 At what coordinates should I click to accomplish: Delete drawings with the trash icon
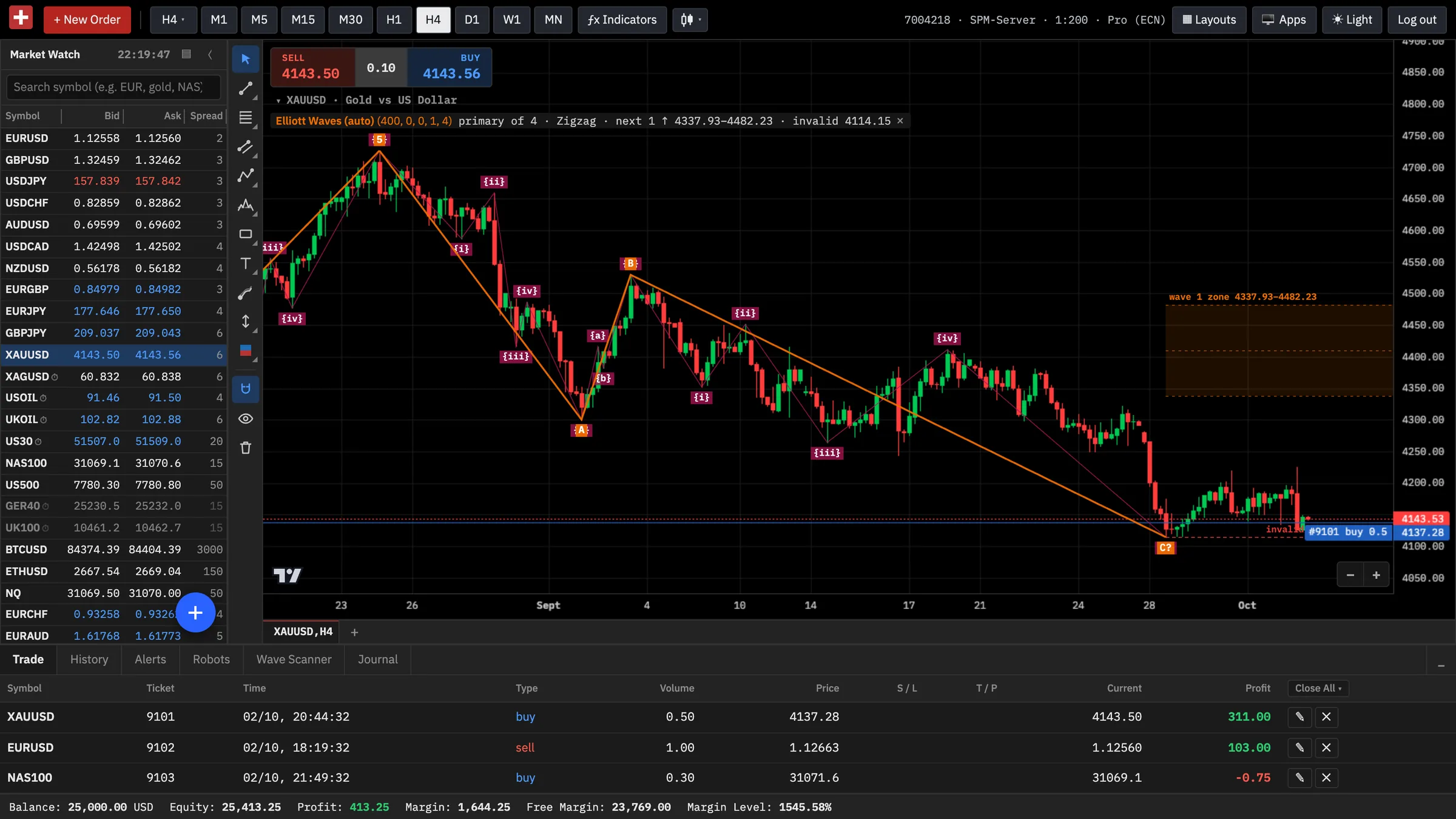pyautogui.click(x=246, y=448)
